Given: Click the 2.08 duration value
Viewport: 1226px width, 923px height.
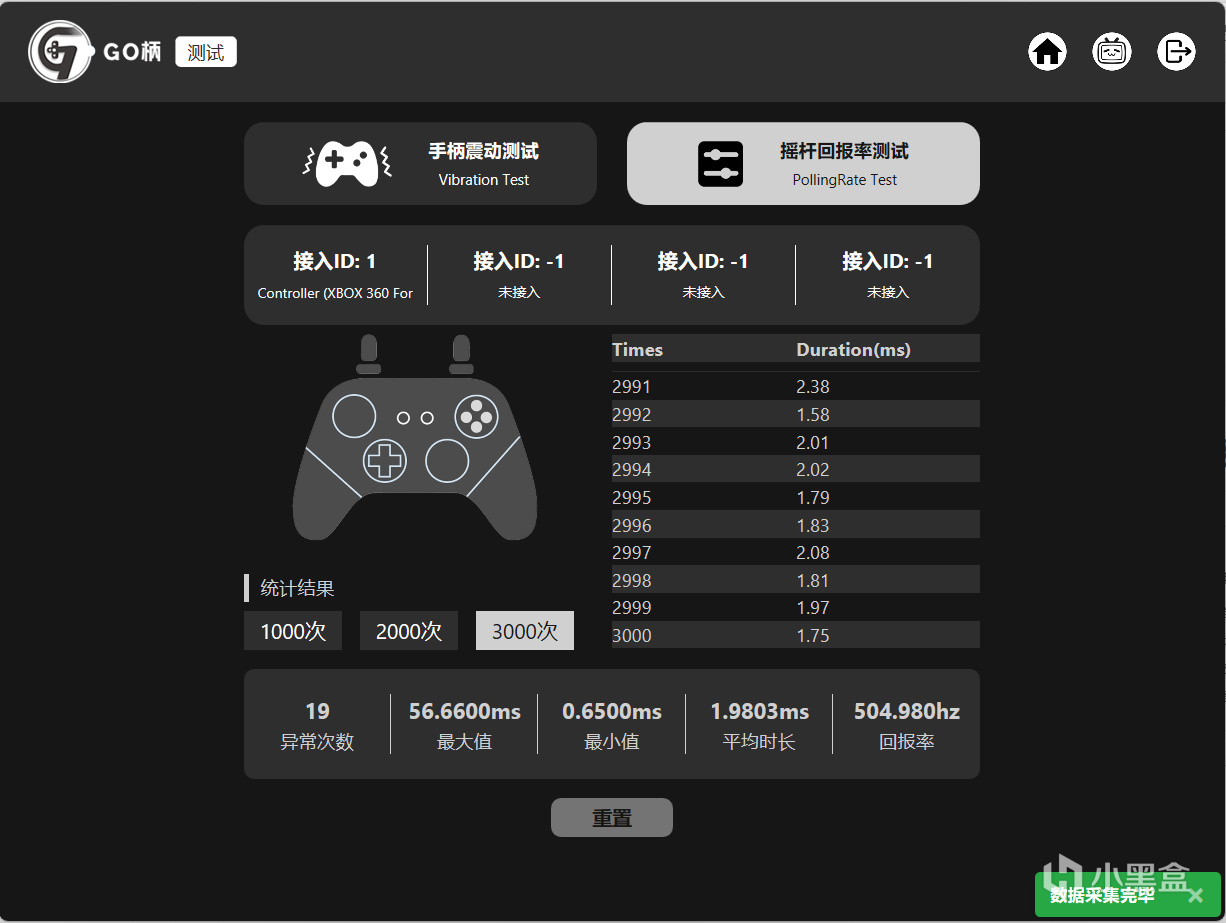Looking at the screenshot, I should pyautogui.click(x=813, y=552).
